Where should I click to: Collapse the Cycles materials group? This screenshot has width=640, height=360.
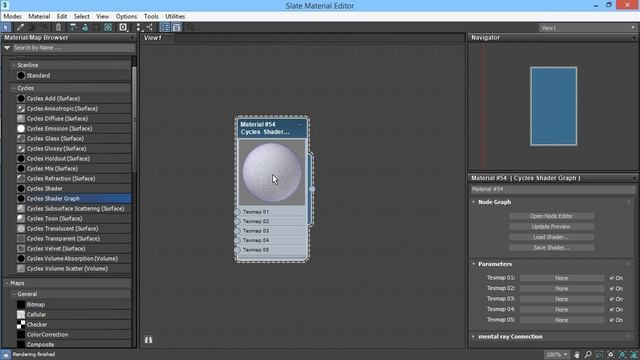click(14, 88)
